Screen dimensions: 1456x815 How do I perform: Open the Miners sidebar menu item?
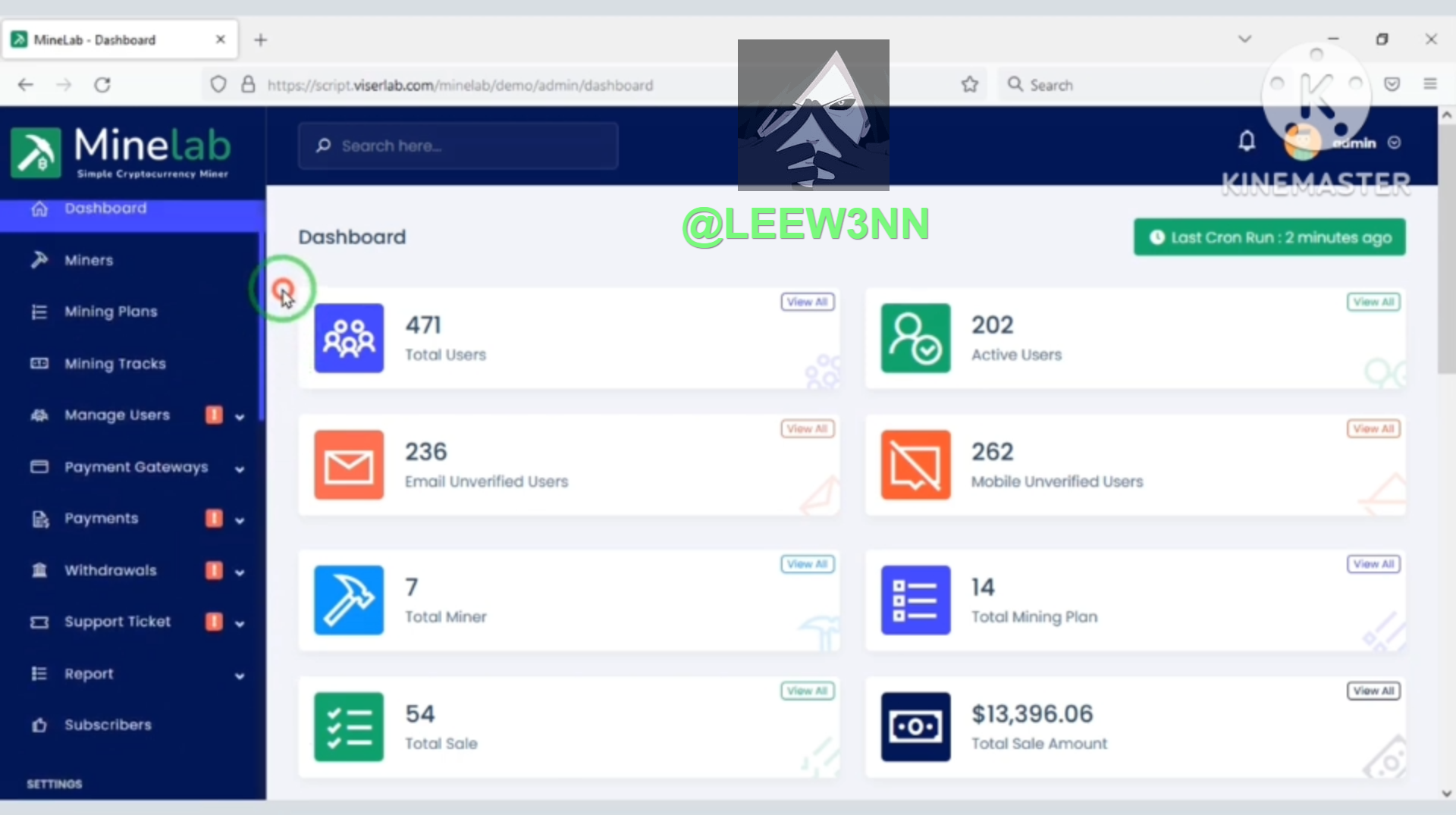coord(89,260)
